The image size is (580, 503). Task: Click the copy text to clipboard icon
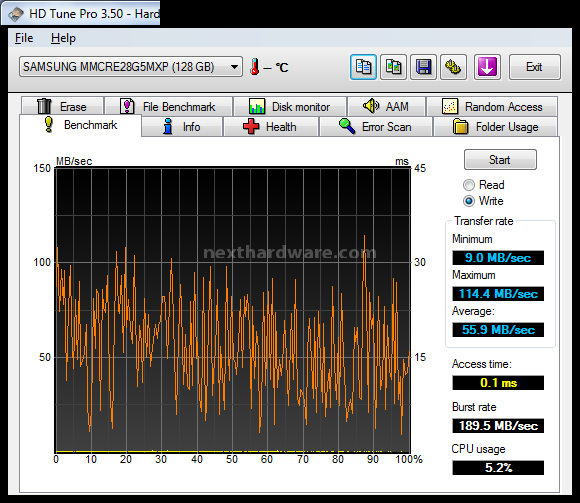tap(363, 67)
